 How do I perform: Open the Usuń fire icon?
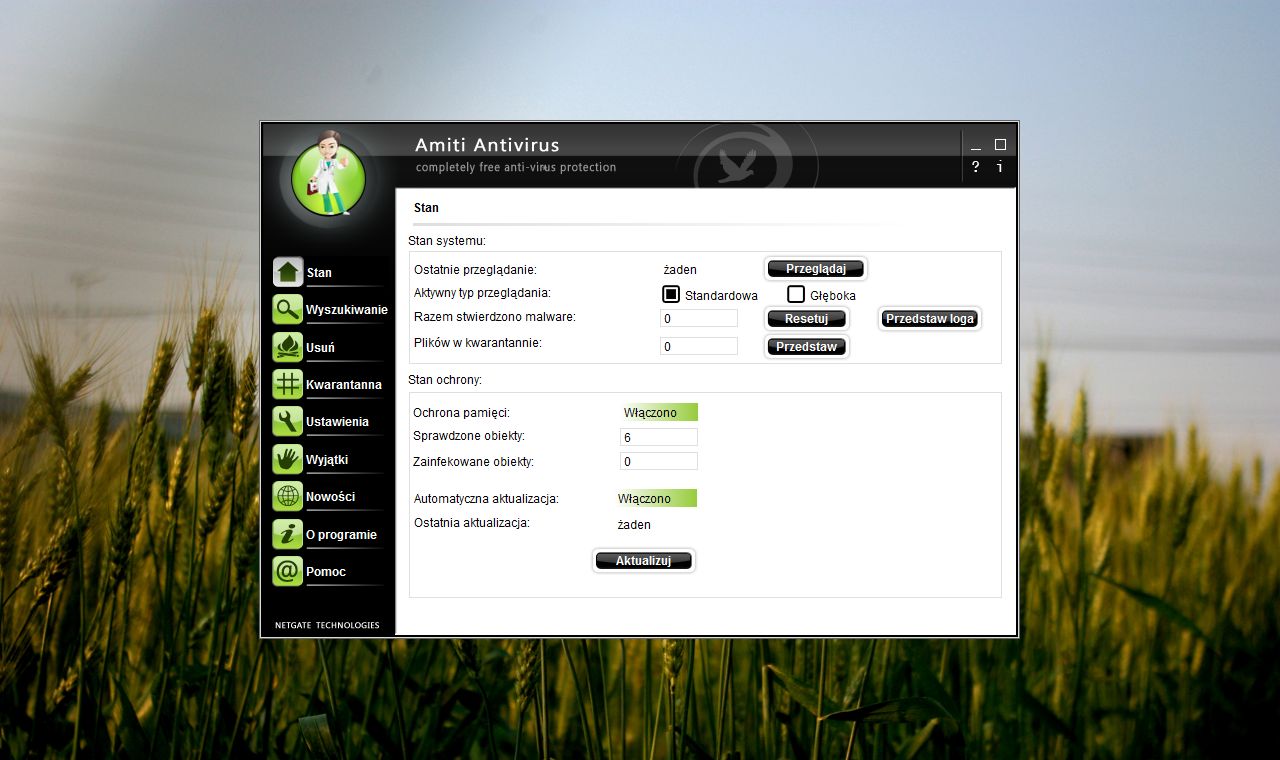(288, 347)
